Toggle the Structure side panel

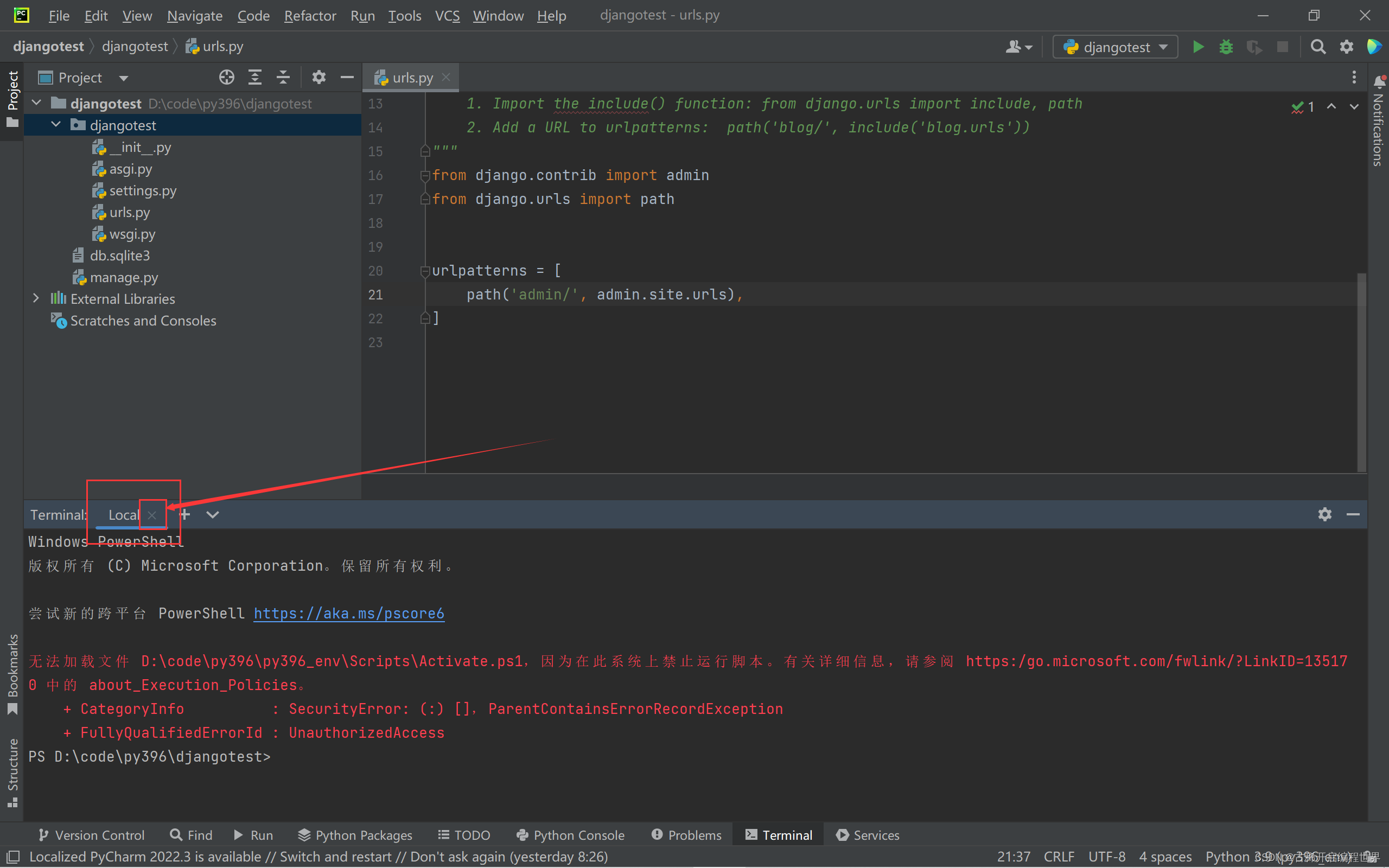(12, 773)
